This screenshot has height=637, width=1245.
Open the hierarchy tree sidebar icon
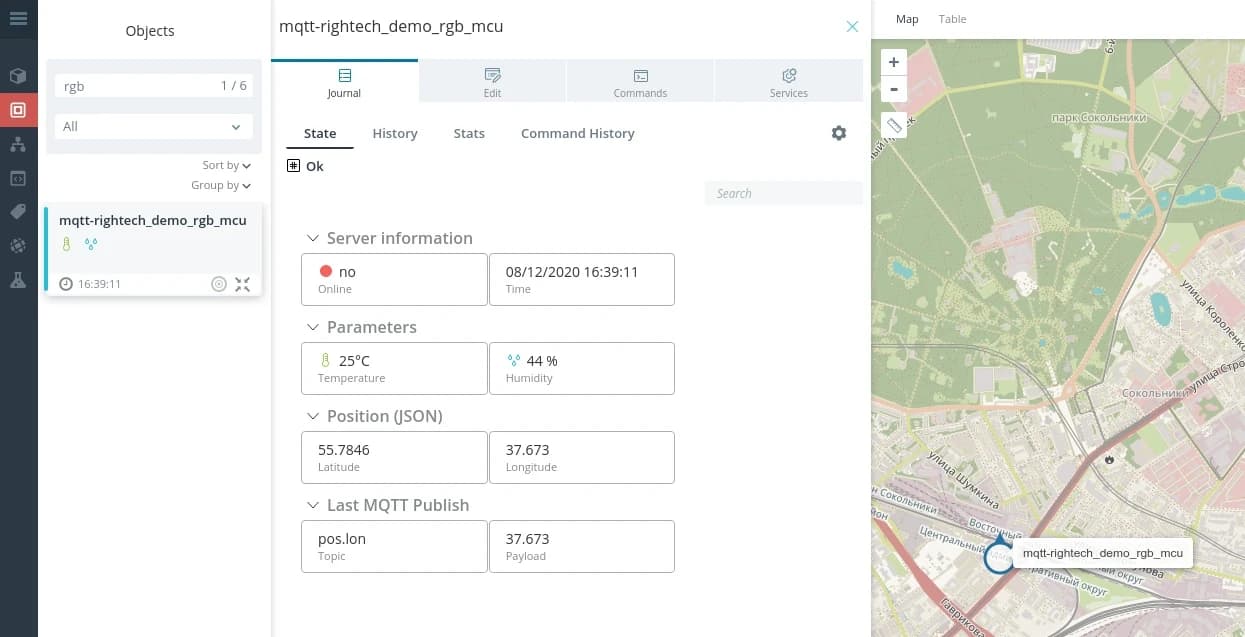pos(18,145)
